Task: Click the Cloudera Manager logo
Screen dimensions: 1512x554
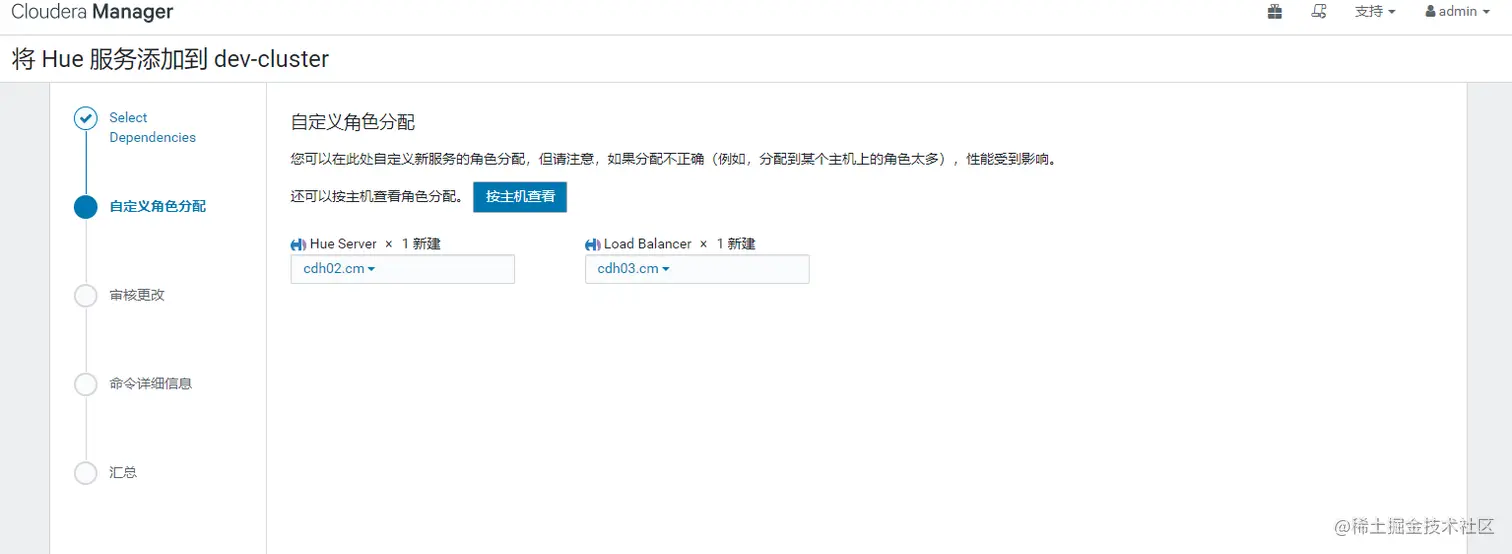Action: click(x=92, y=12)
